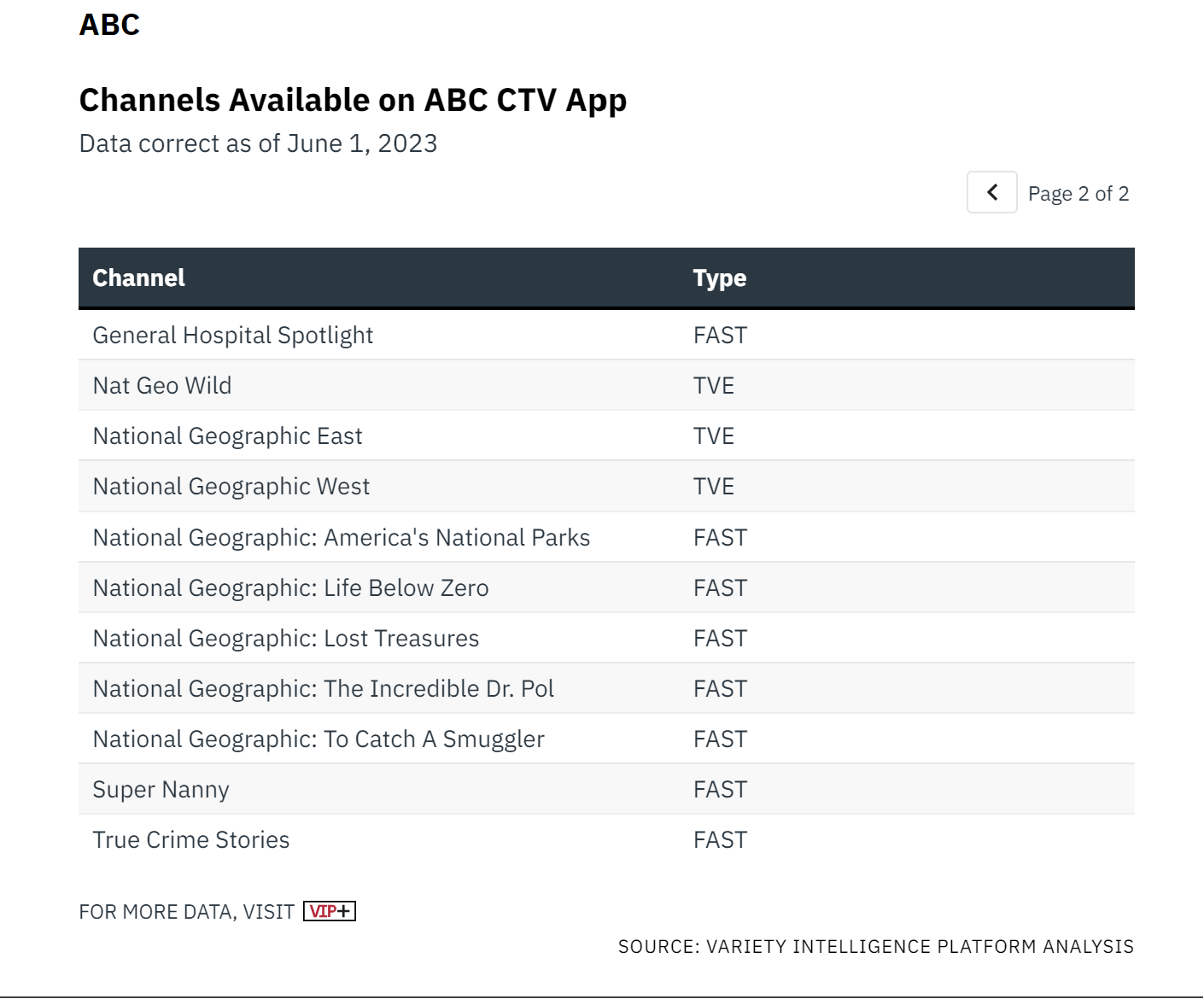Go to previous page with left chevron
Screen dimensions: 1204x999
pyautogui.click(x=991, y=192)
